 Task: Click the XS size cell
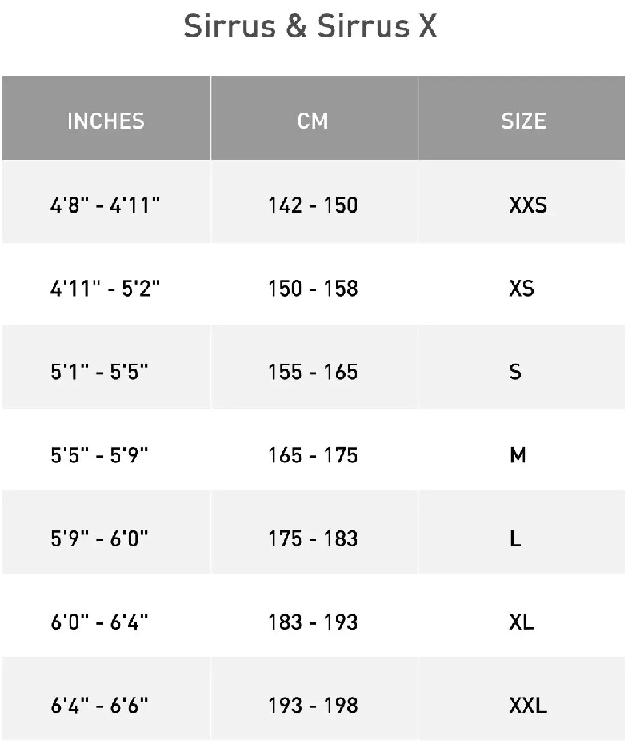[522, 285]
